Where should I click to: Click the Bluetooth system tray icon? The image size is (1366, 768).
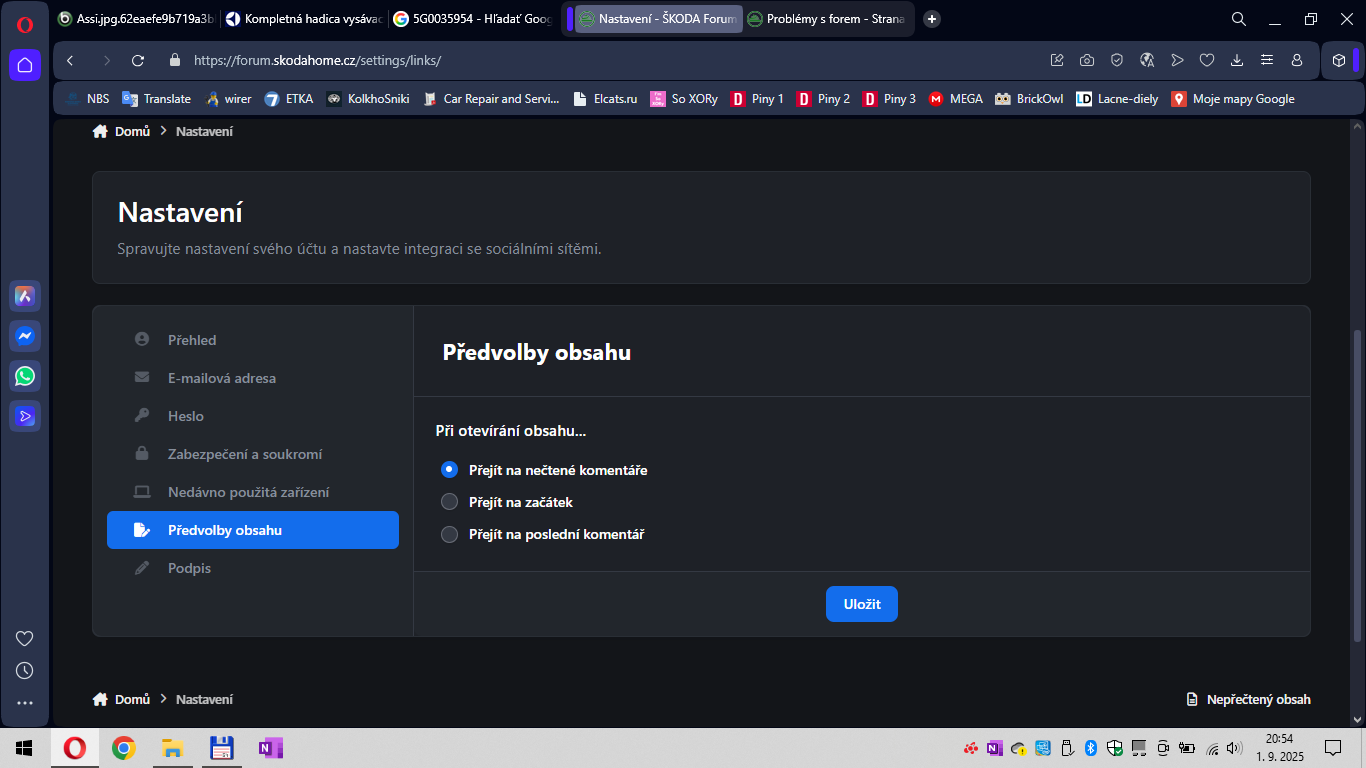(x=1091, y=748)
